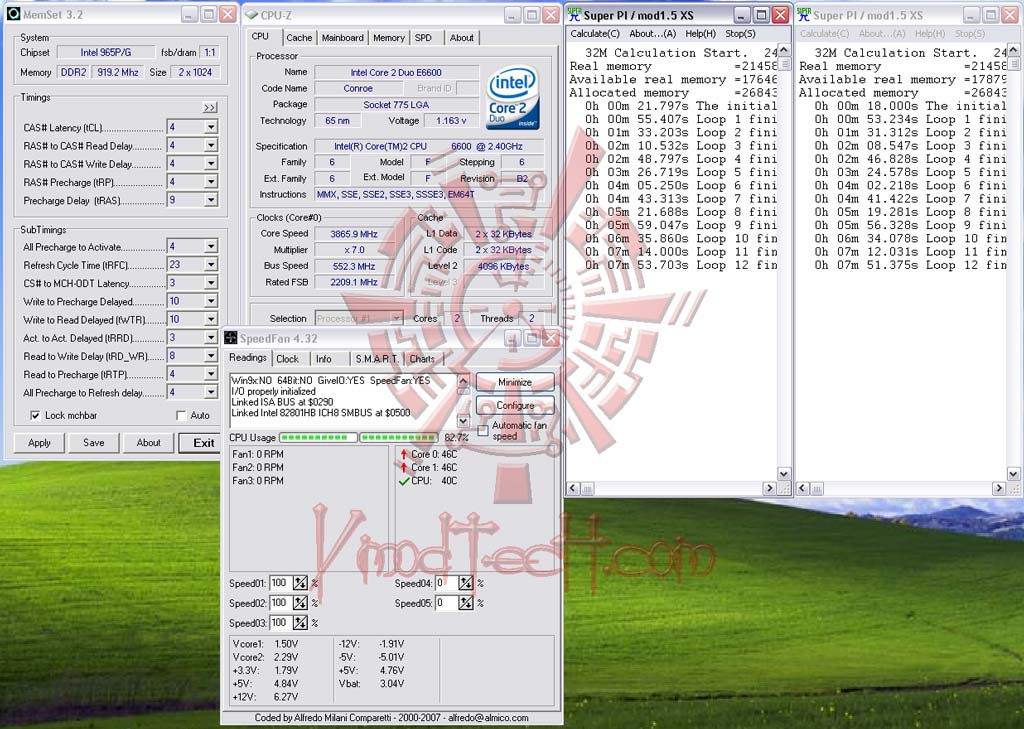
Task: Click the second CPU Usage progress bar
Action: coord(398,437)
